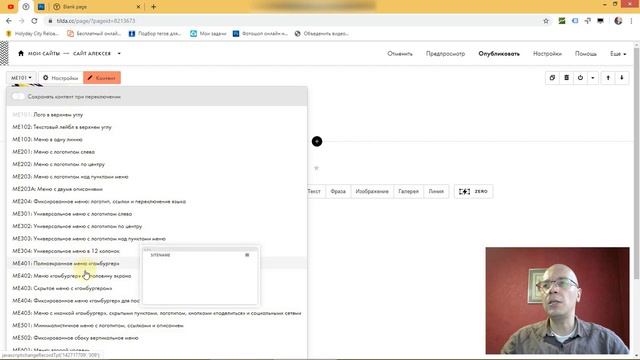
Task: Select ME502 fixed side vertical menu
Action: [x=76, y=338]
